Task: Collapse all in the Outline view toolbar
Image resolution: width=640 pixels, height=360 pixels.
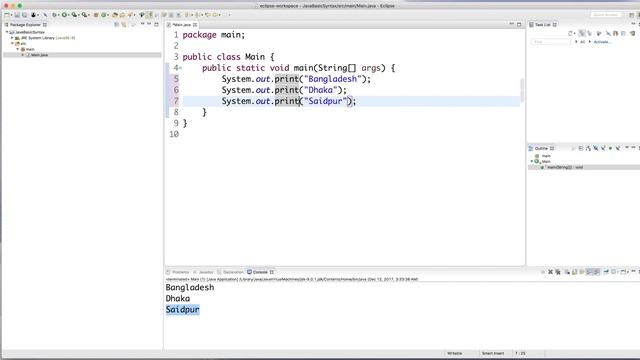Action: tap(581, 148)
